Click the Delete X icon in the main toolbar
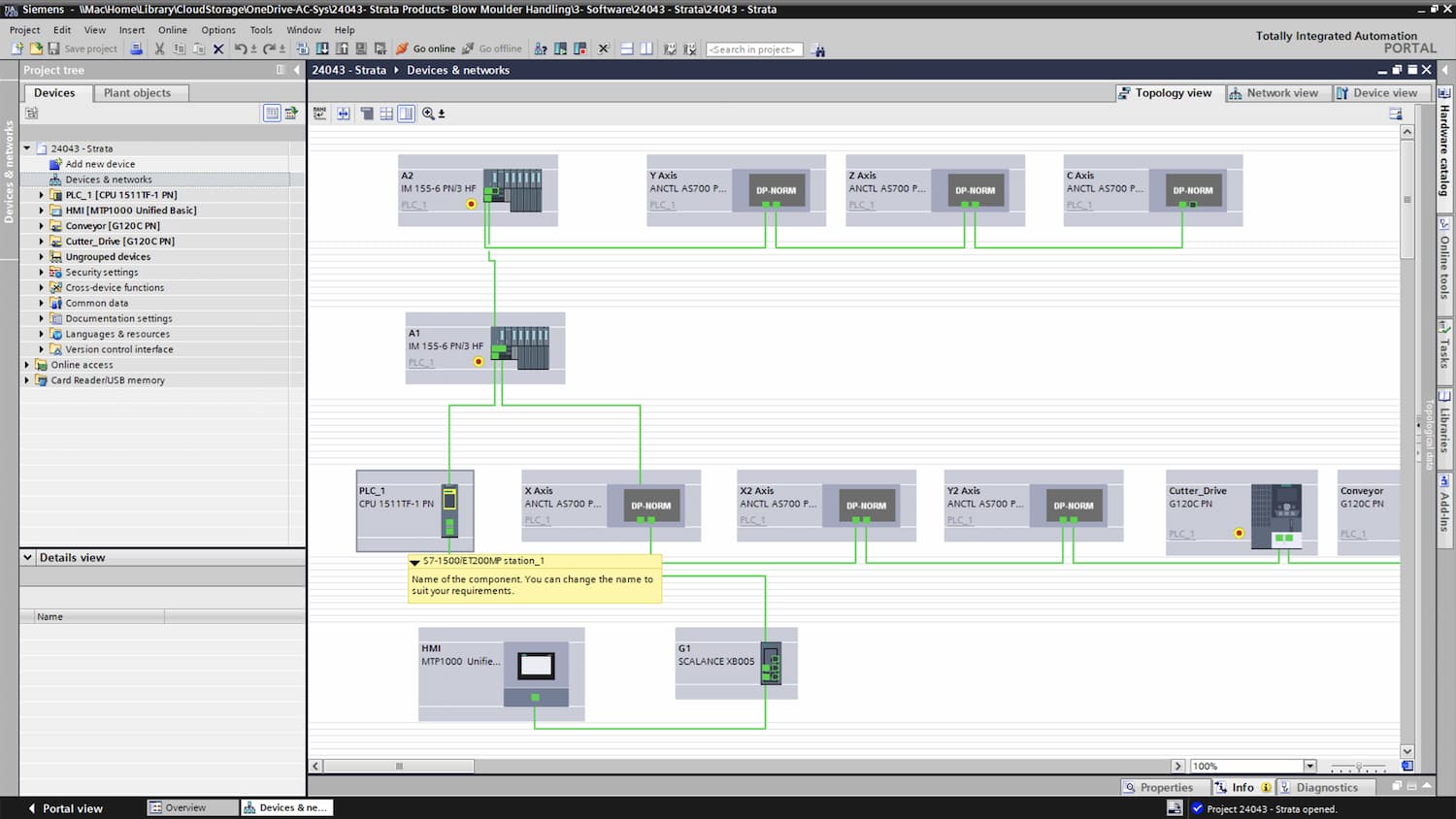This screenshot has width=1456, height=819. click(218, 49)
